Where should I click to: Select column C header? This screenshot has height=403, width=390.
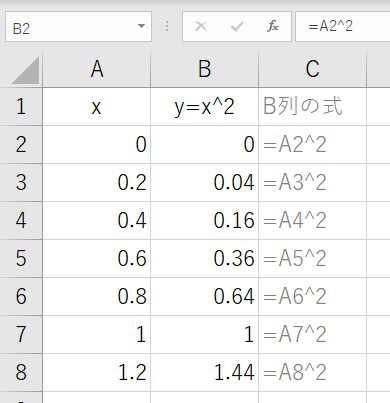click(312, 70)
